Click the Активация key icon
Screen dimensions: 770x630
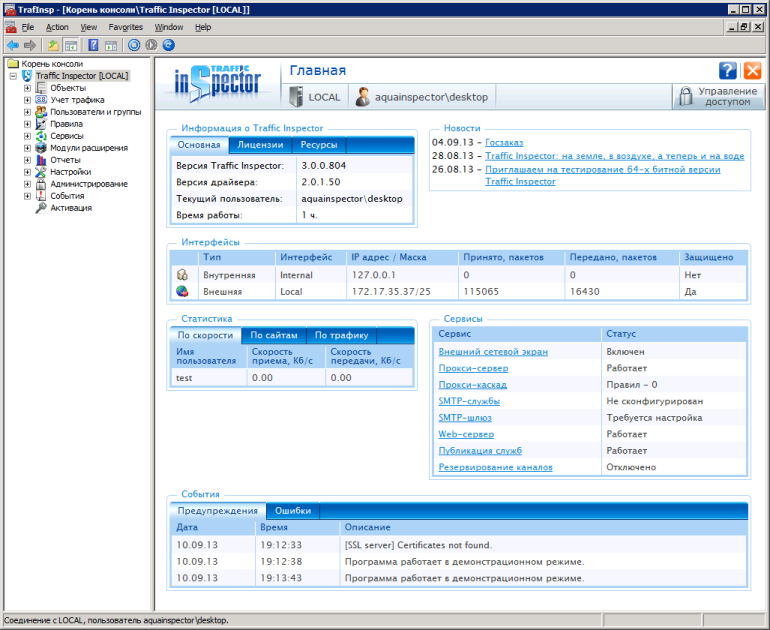(41, 208)
